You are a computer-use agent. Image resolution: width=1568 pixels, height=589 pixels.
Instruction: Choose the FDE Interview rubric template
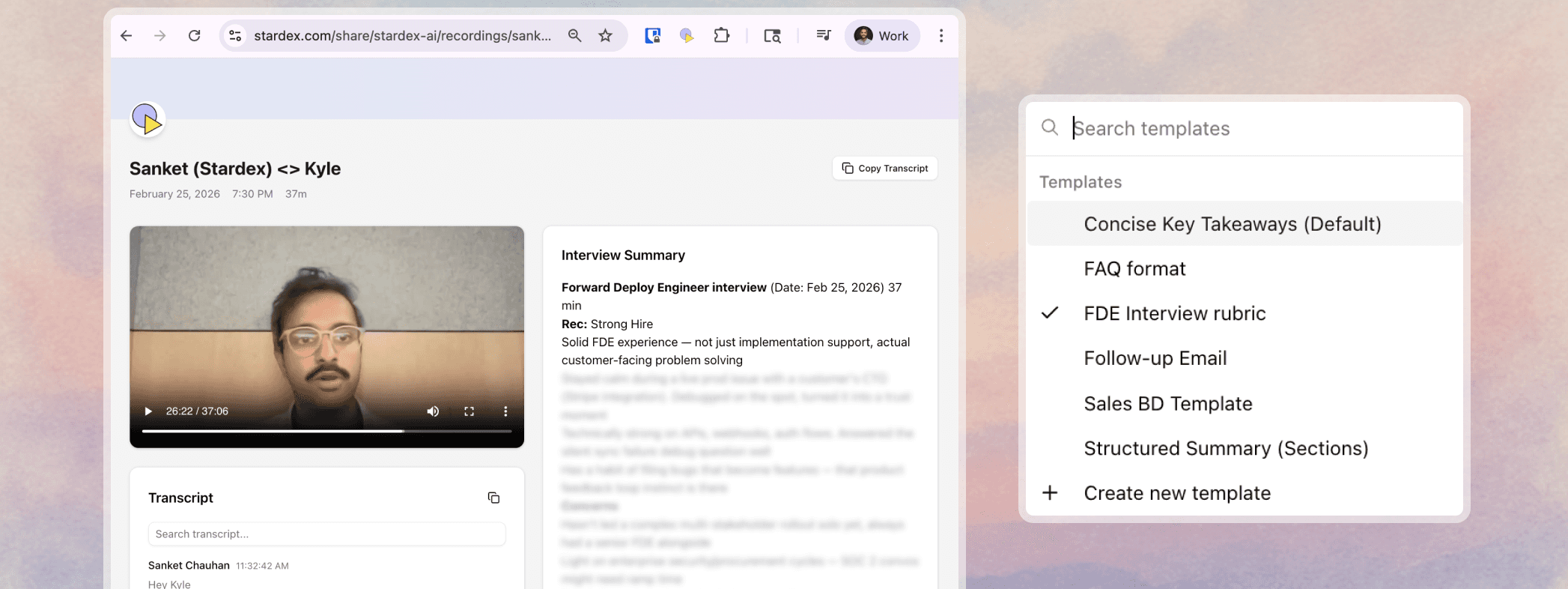[1245, 313]
